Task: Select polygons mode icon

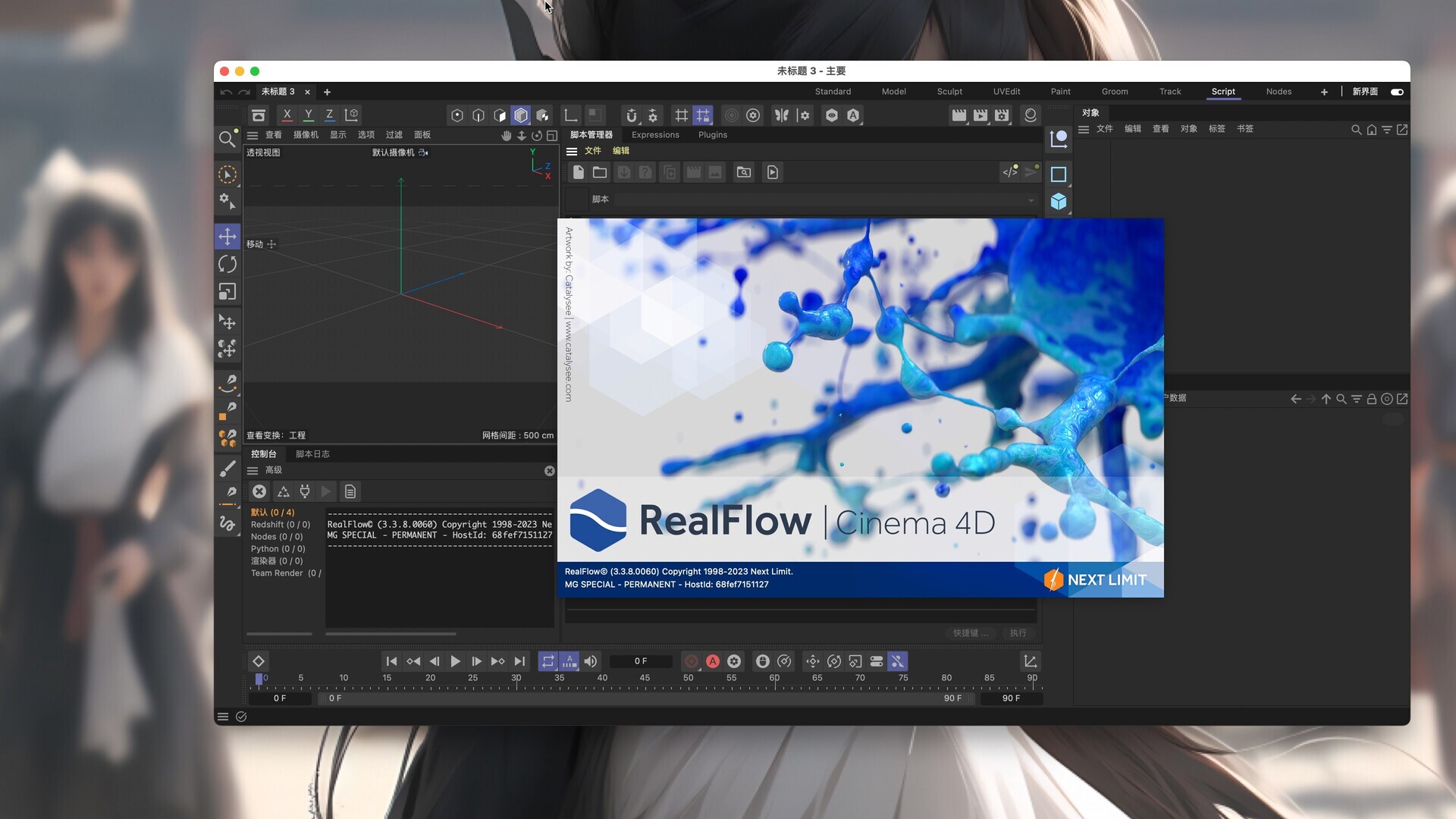Action: (500, 115)
